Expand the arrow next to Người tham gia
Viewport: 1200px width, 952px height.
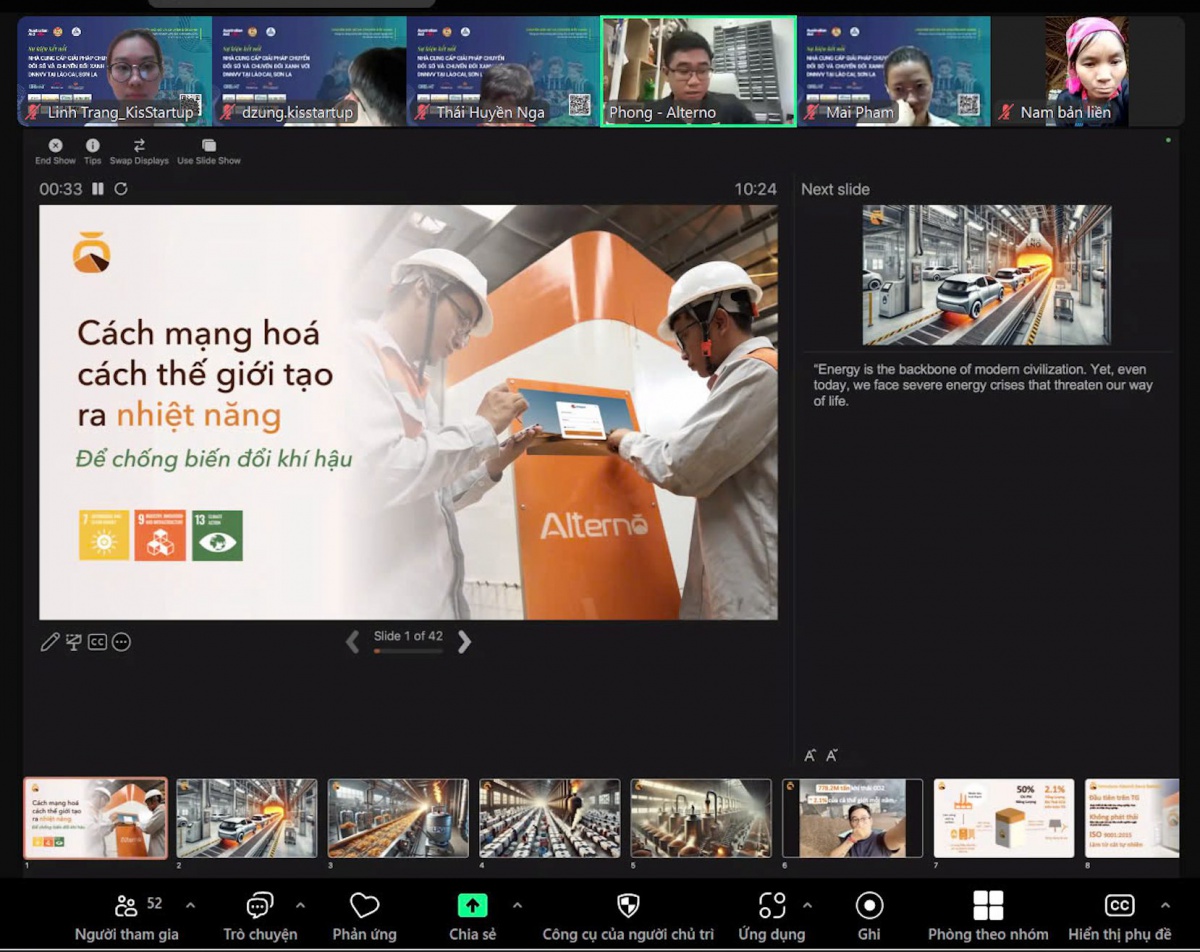pyautogui.click(x=191, y=906)
